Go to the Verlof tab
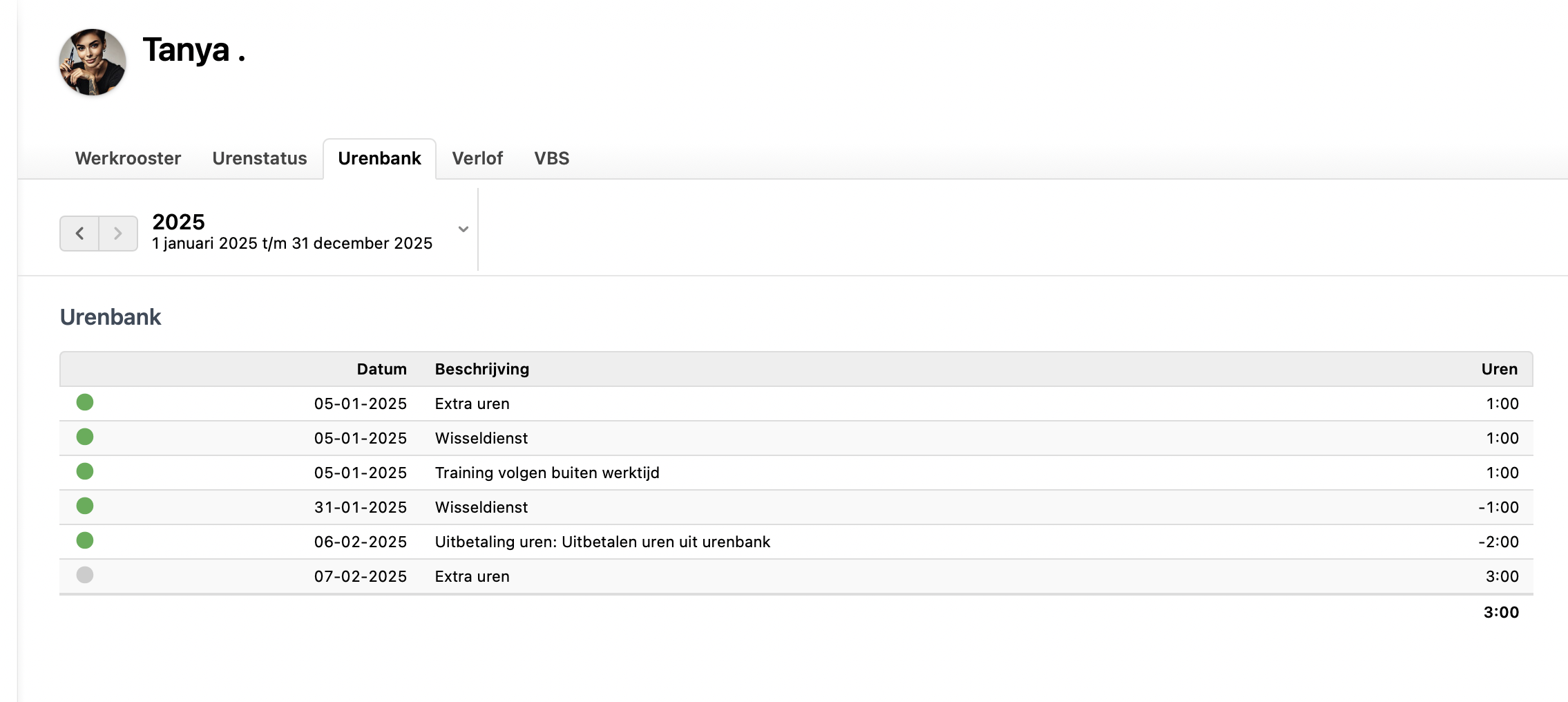 point(477,158)
